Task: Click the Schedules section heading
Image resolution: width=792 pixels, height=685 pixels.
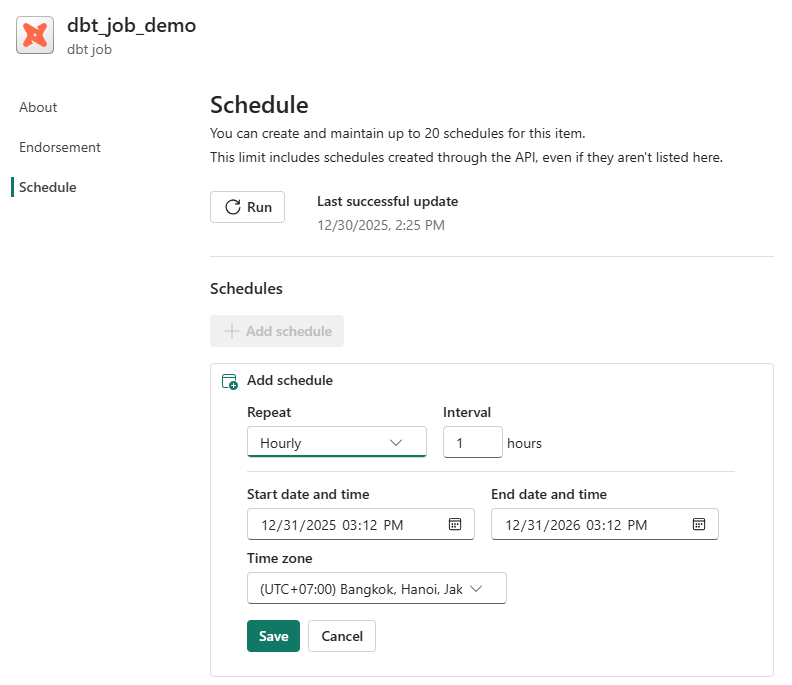Action: click(x=246, y=289)
